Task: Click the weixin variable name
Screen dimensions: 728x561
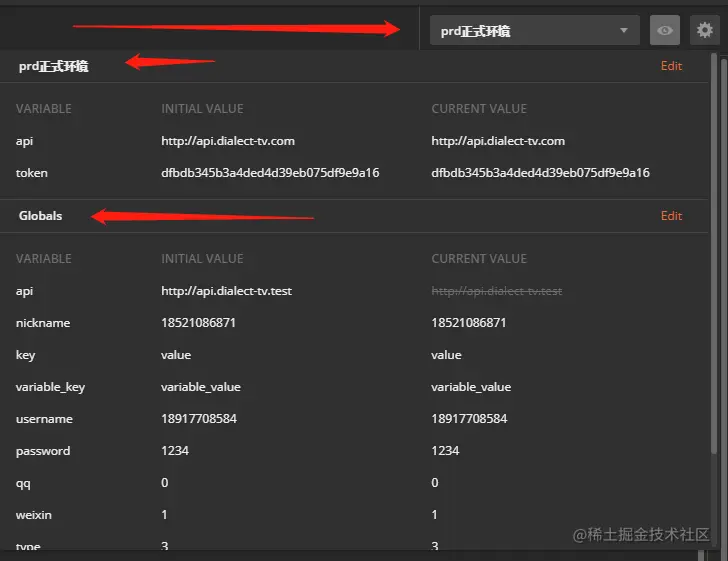Action: click(x=33, y=515)
